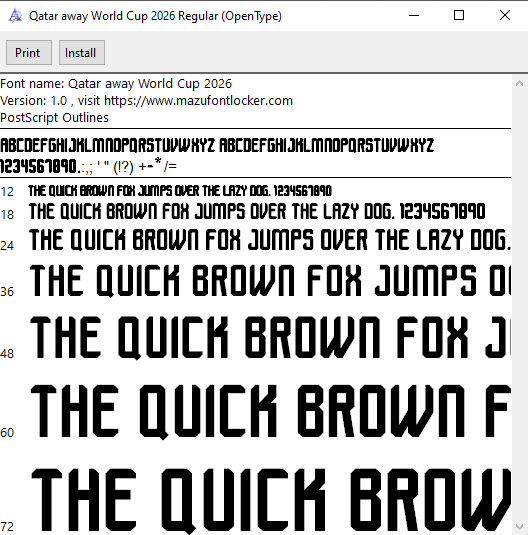Click the Print button
Viewport: 528px width, 535px height.
[29, 53]
